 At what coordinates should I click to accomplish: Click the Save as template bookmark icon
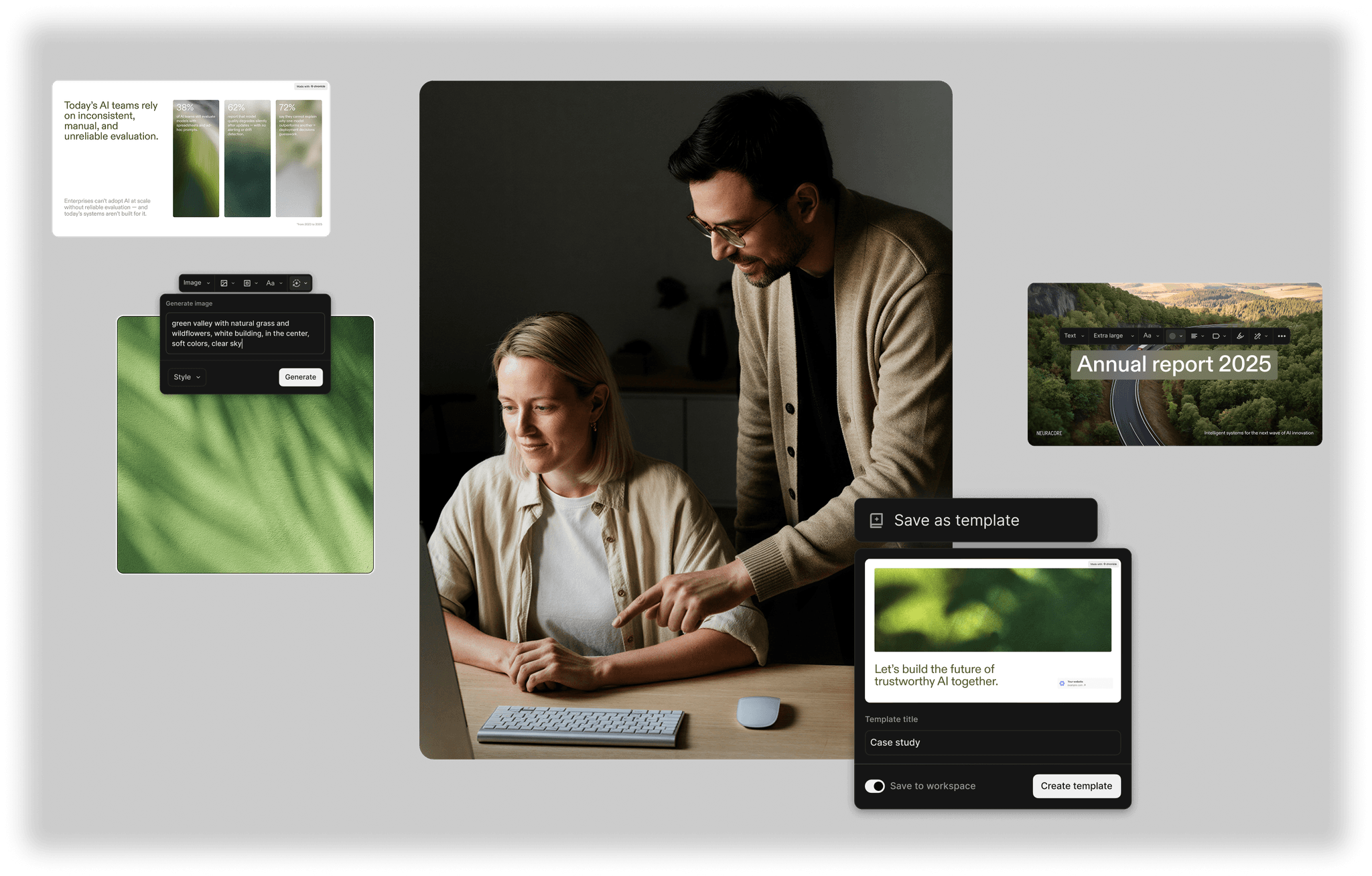876,520
